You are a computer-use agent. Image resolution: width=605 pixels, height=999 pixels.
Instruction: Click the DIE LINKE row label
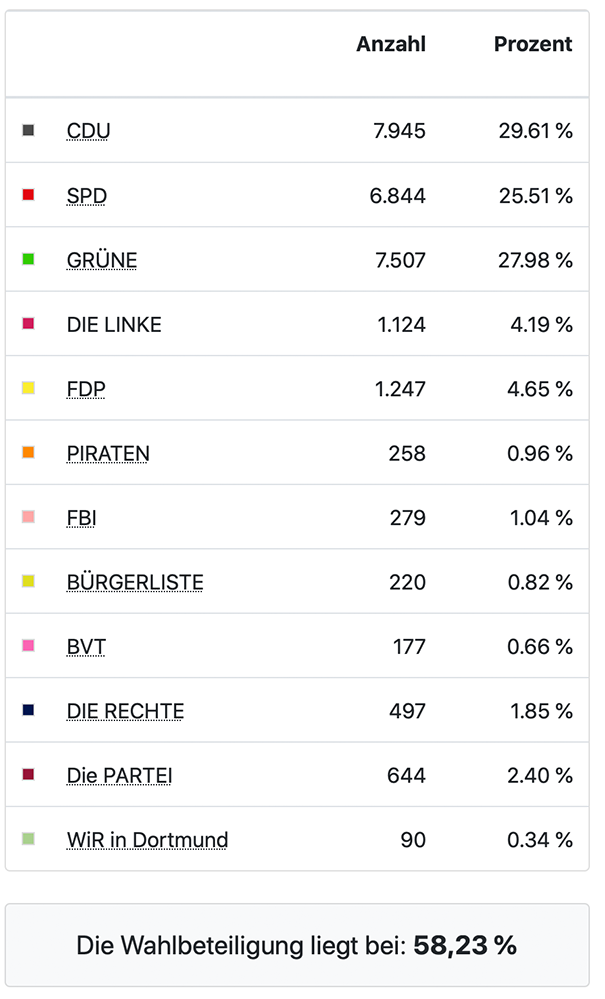114,324
